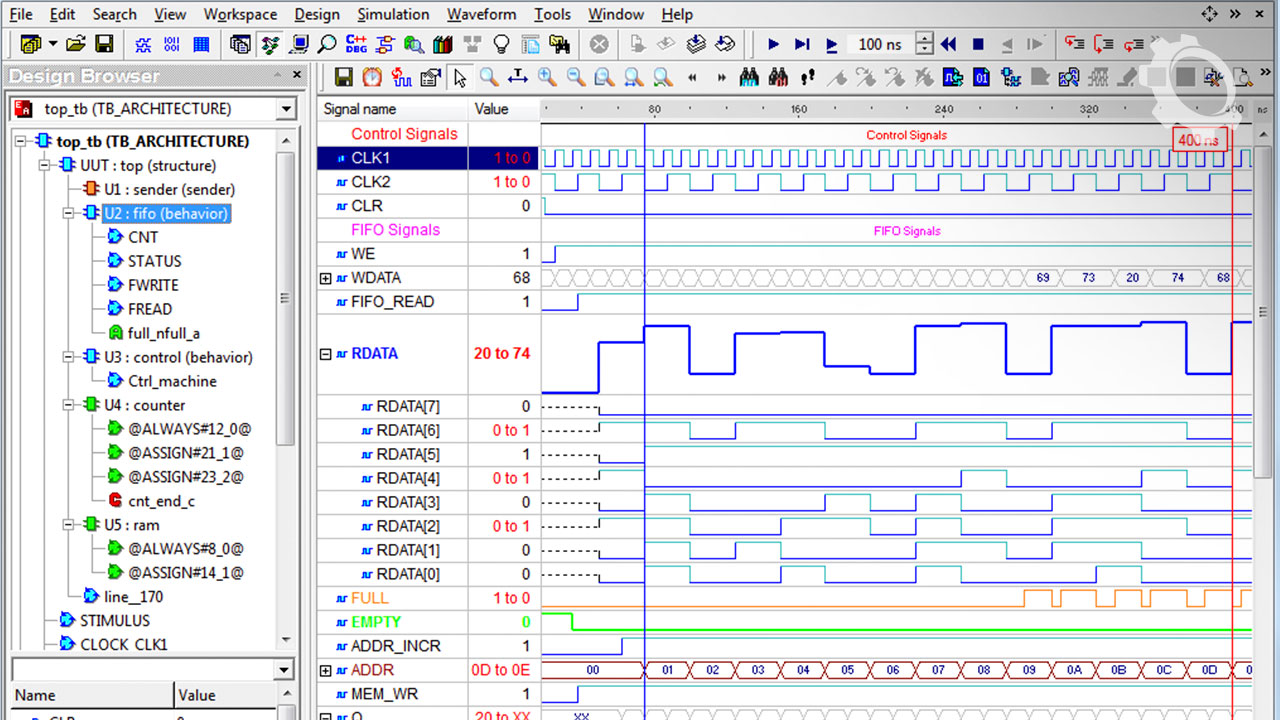Select U3 : control (behavior) in tree

click(x=178, y=357)
